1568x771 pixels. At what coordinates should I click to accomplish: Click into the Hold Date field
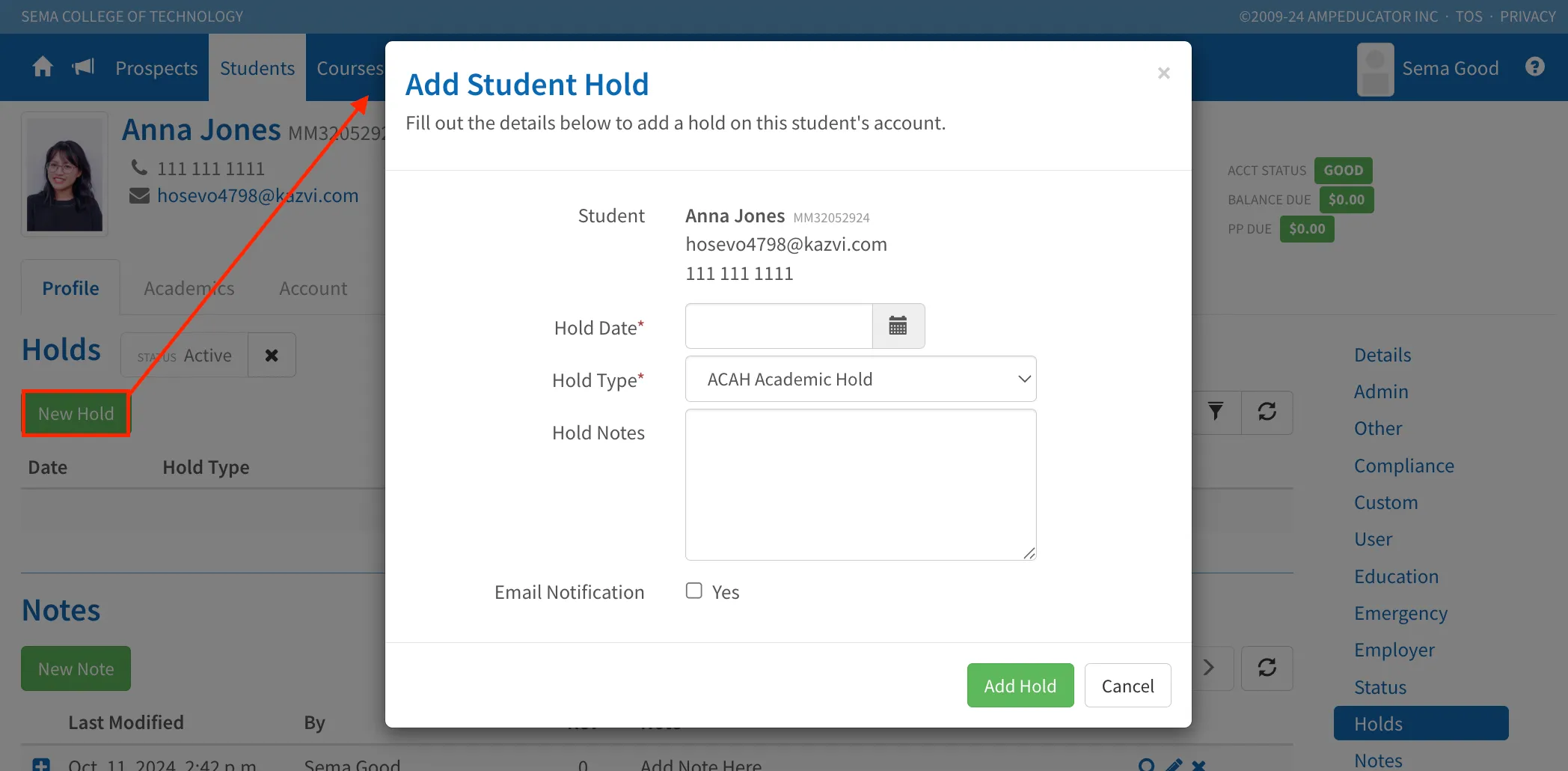tap(780, 326)
